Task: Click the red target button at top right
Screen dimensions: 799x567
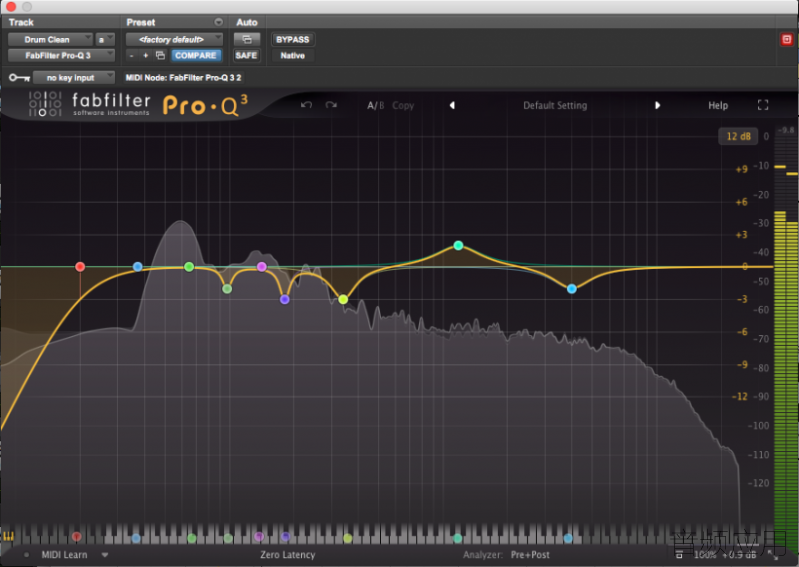Action: point(787,39)
